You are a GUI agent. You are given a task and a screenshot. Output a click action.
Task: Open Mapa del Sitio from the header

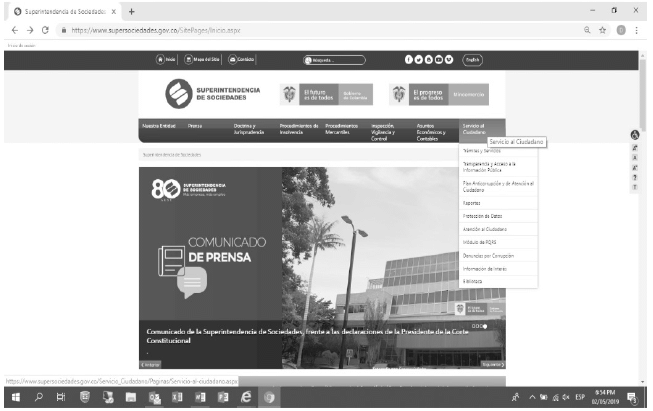pos(203,60)
